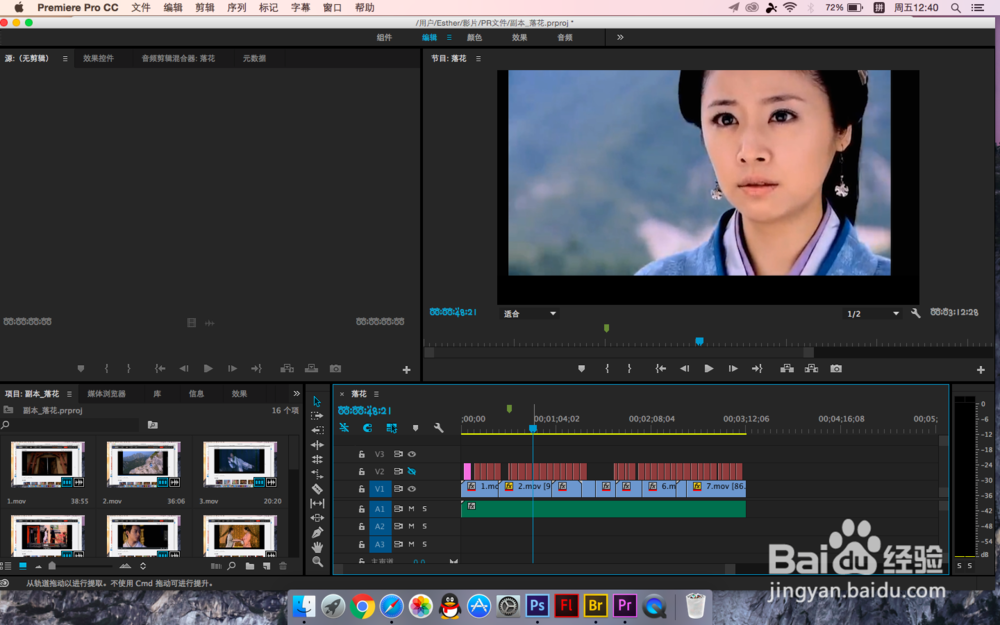This screenshot has height=625, width=1000.
Task: Toggle sync lock on track A3
Action: coord(398,544)
